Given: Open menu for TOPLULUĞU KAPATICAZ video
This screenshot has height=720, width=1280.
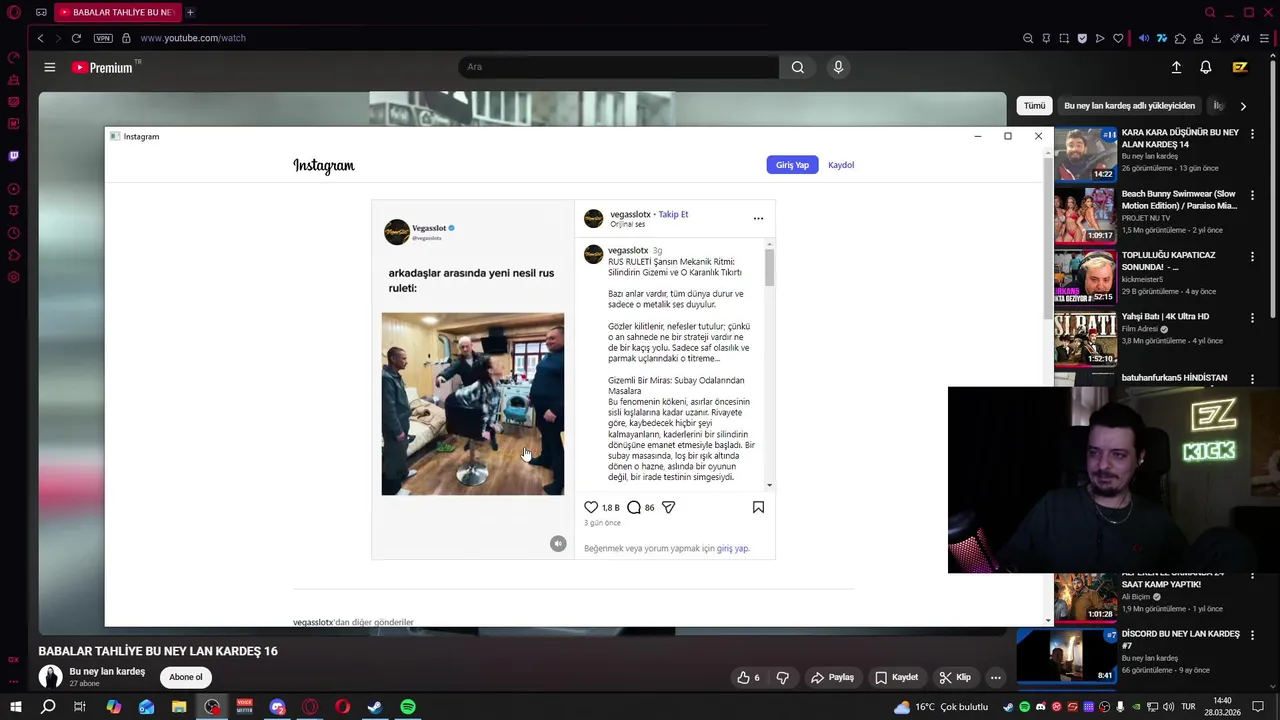Looking at the screenshot, I should point(1252,257).
